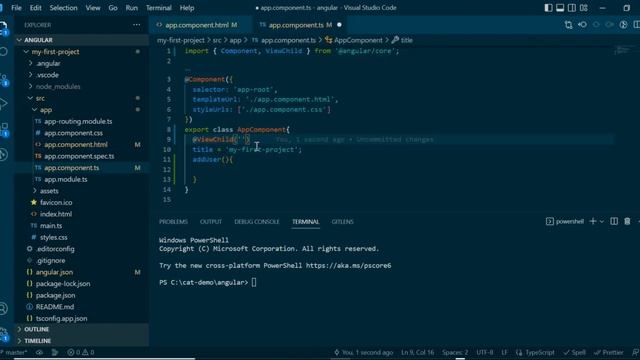The height and width of the screenshot is (360, 640).
Task: Click the Ln 9, Col 16 status item
Action: (418, 352)
